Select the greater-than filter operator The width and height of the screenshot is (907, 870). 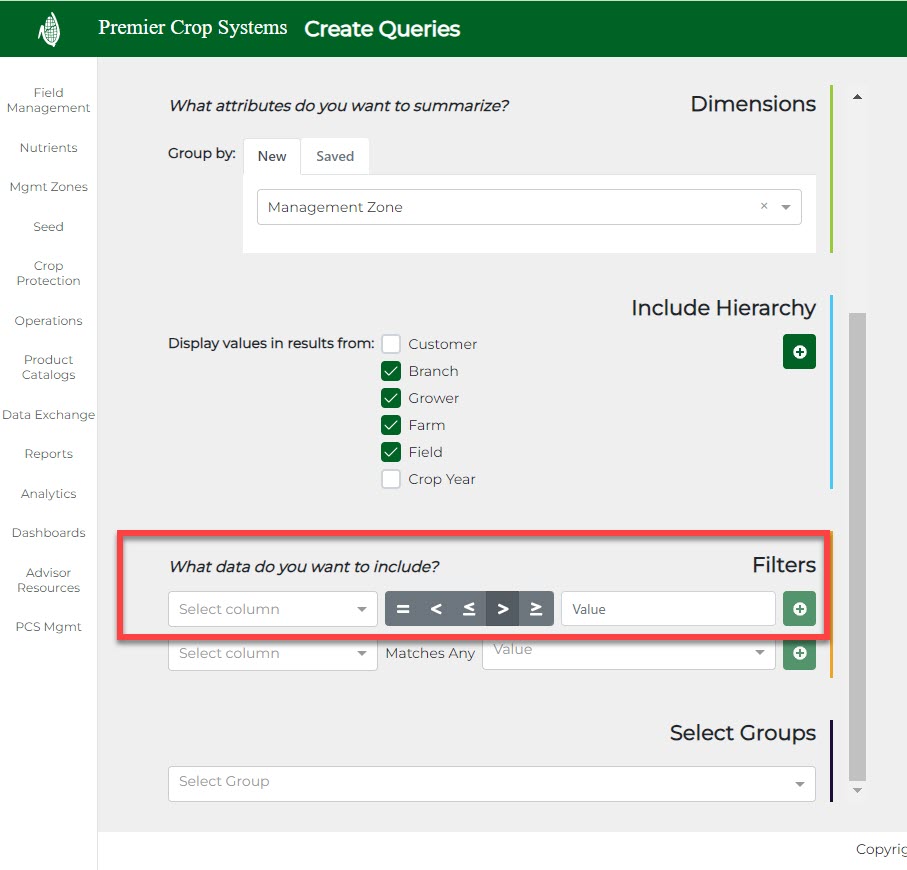(503, 609)
